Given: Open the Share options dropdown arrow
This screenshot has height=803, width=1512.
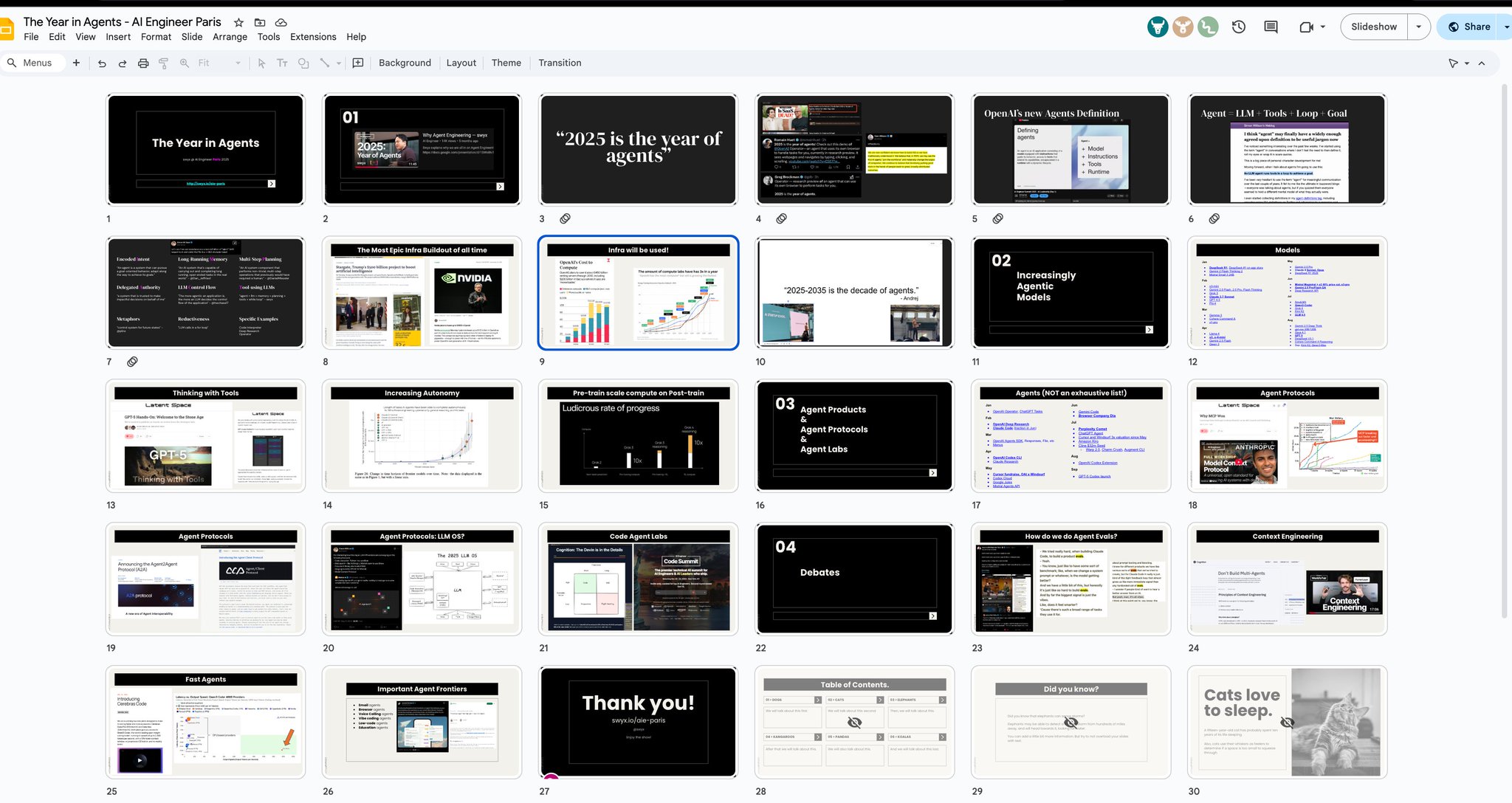Looking at the screenshot, I should [x=1506, y=27].
